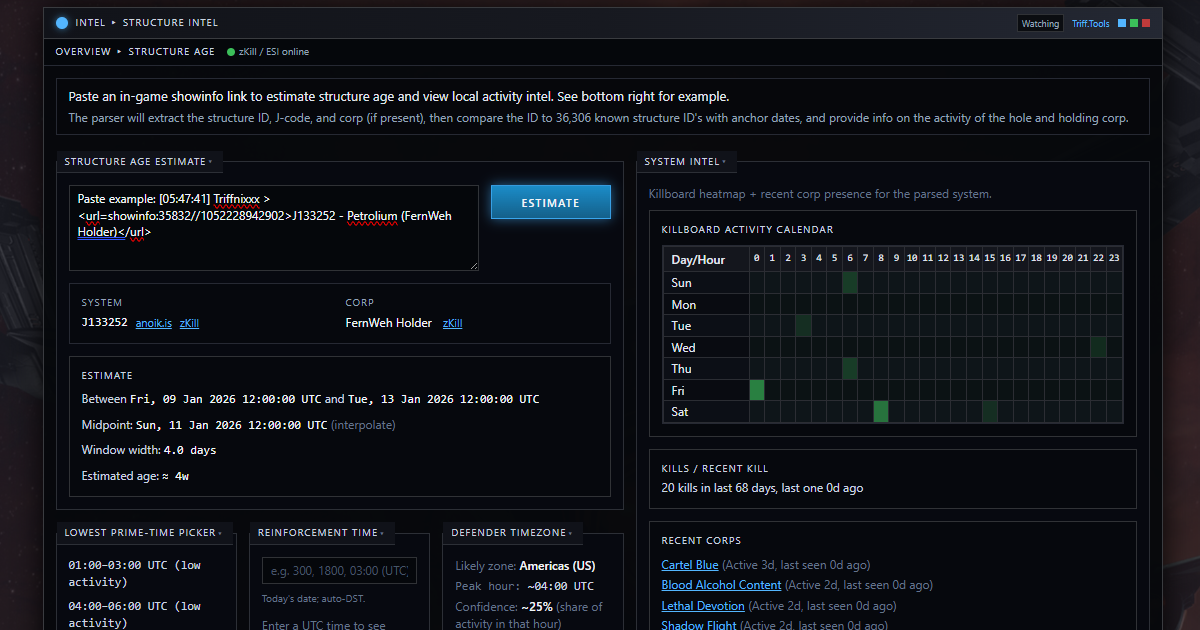Click the FernWeh Holder corp name
The width and height of the screenshot is (1200, 630).
(389, 323)
